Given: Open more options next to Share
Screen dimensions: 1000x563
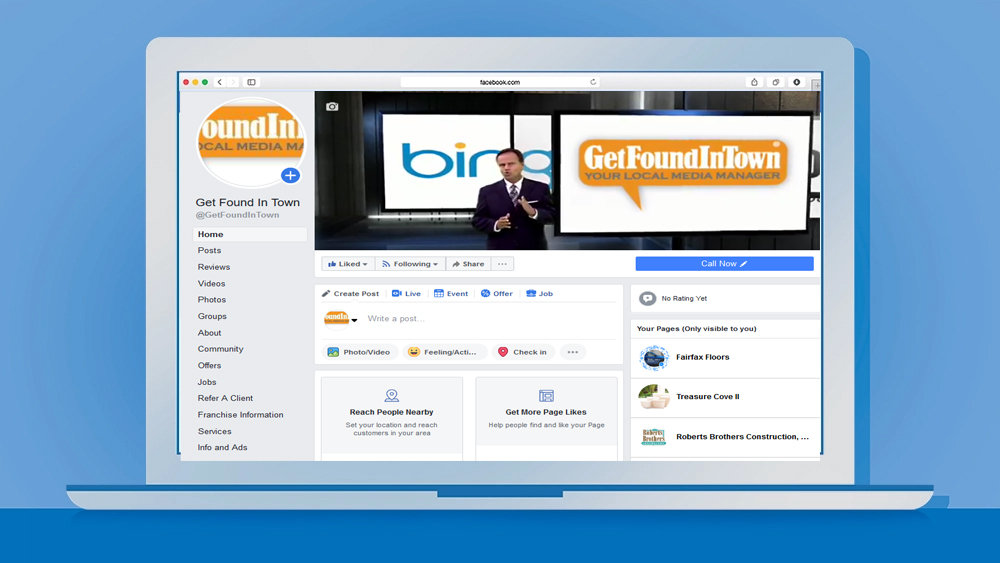Looking at the screenshot, I should (503, 264).
